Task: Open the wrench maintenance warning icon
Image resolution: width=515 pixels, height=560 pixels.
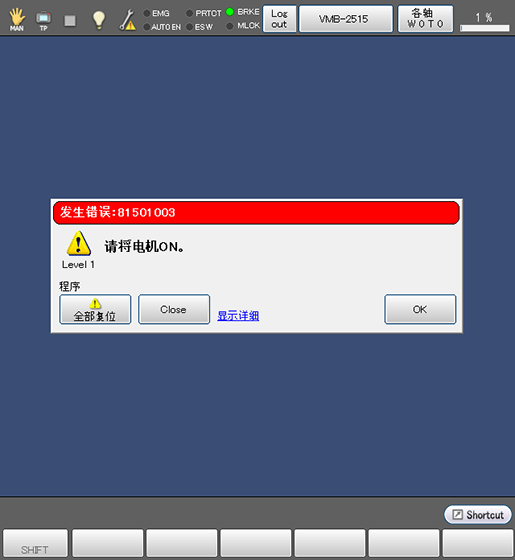Action: [x=127, y=20]
